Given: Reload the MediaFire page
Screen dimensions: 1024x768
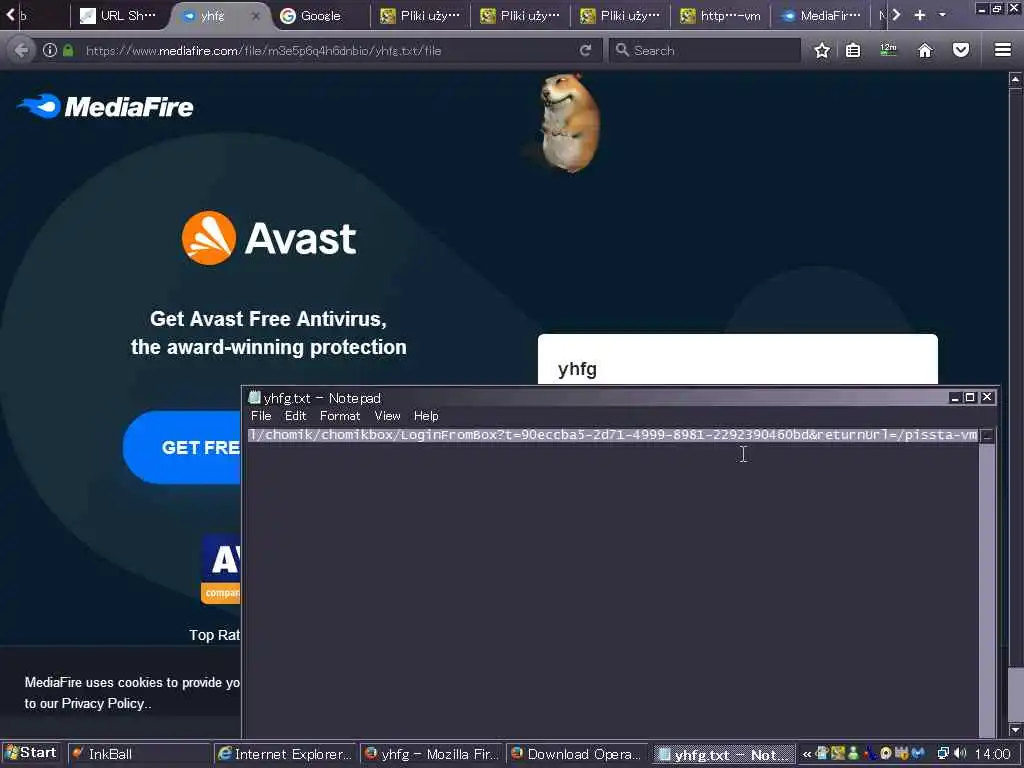Looking at the screenshot, I should click(585, 50).
